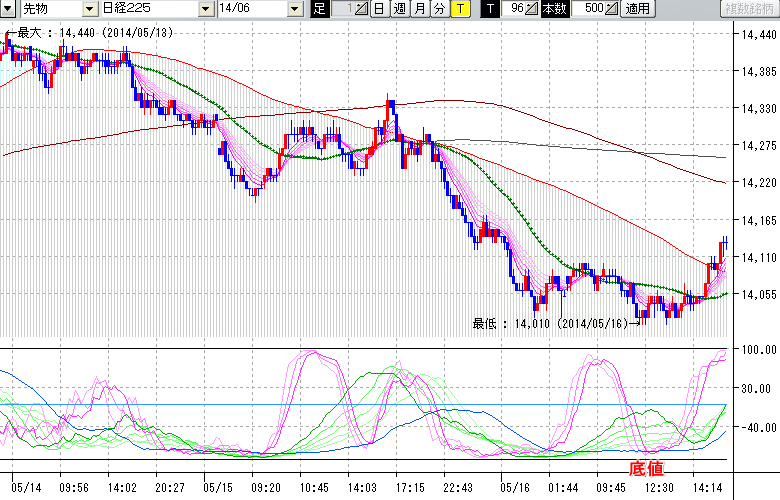780x500 pixels.
Task: Select the minute 分 timeframe button
Action: pyautogui.click(x=439, y=9)
